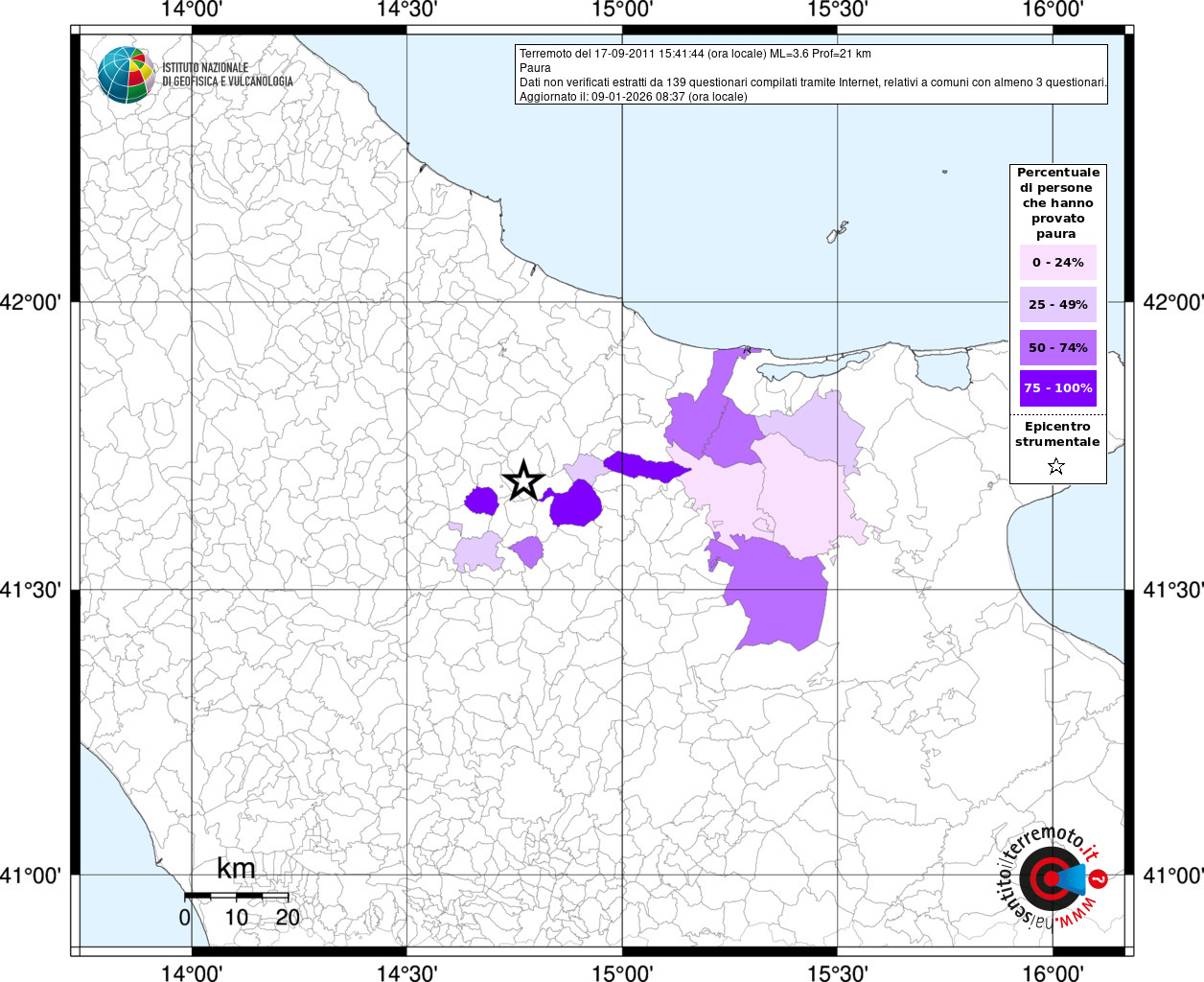Select the 75 - 100% legend swatch
Viewport: 1204px width, 982px height.
(x=1058, y=388)
